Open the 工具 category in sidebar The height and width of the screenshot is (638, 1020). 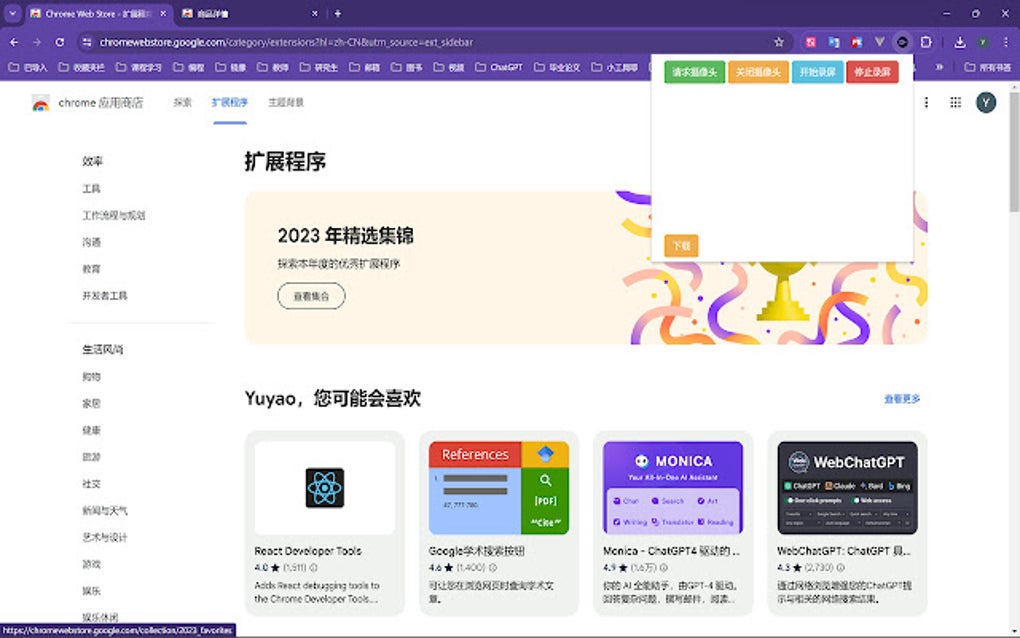[x=91, y=189]
